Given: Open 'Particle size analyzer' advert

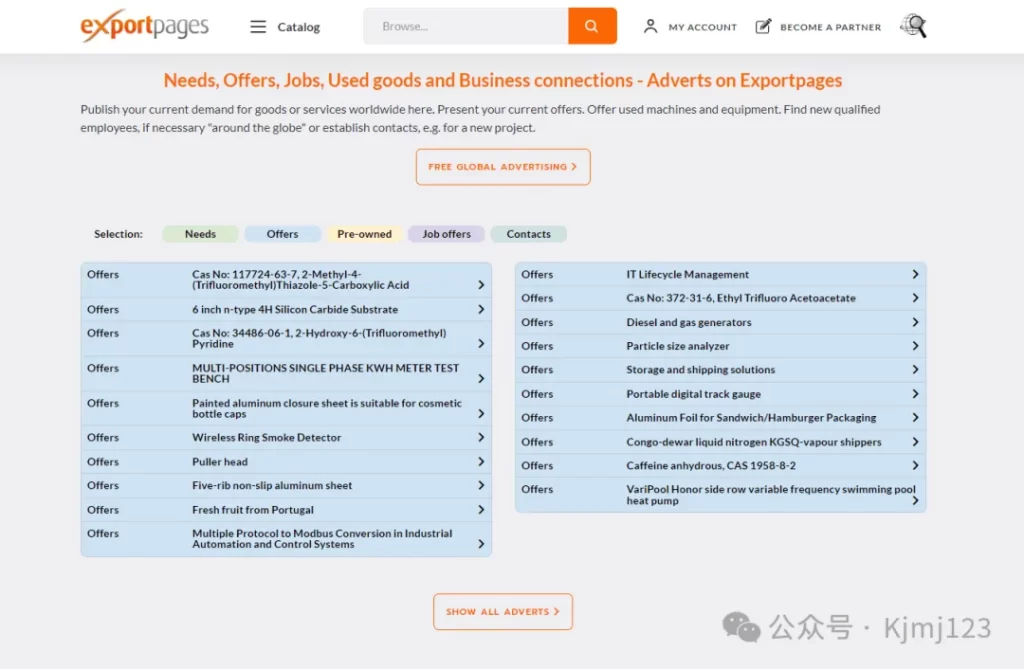Looking at the screenshot, I should coord(677,346).
